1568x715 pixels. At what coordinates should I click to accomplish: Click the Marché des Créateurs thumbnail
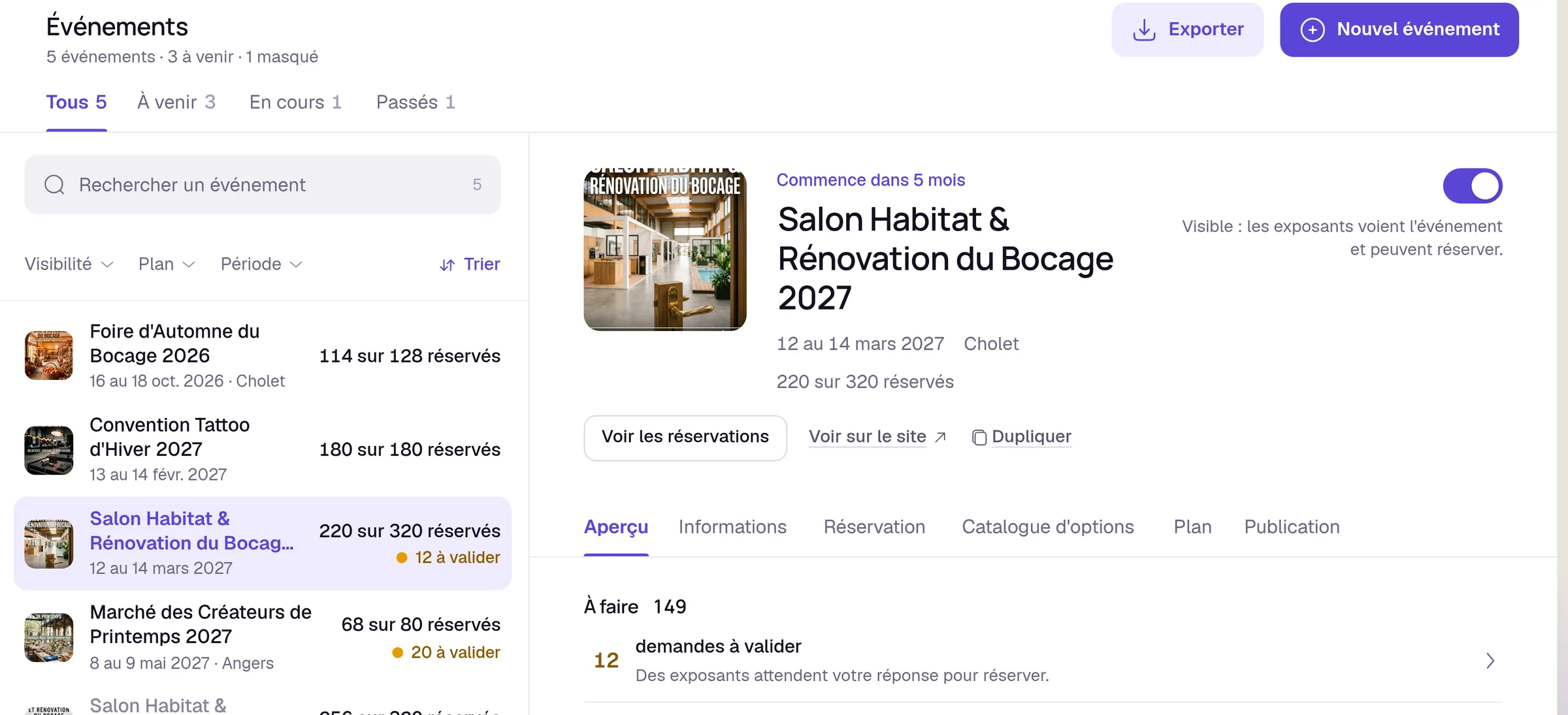pos(49,637)
